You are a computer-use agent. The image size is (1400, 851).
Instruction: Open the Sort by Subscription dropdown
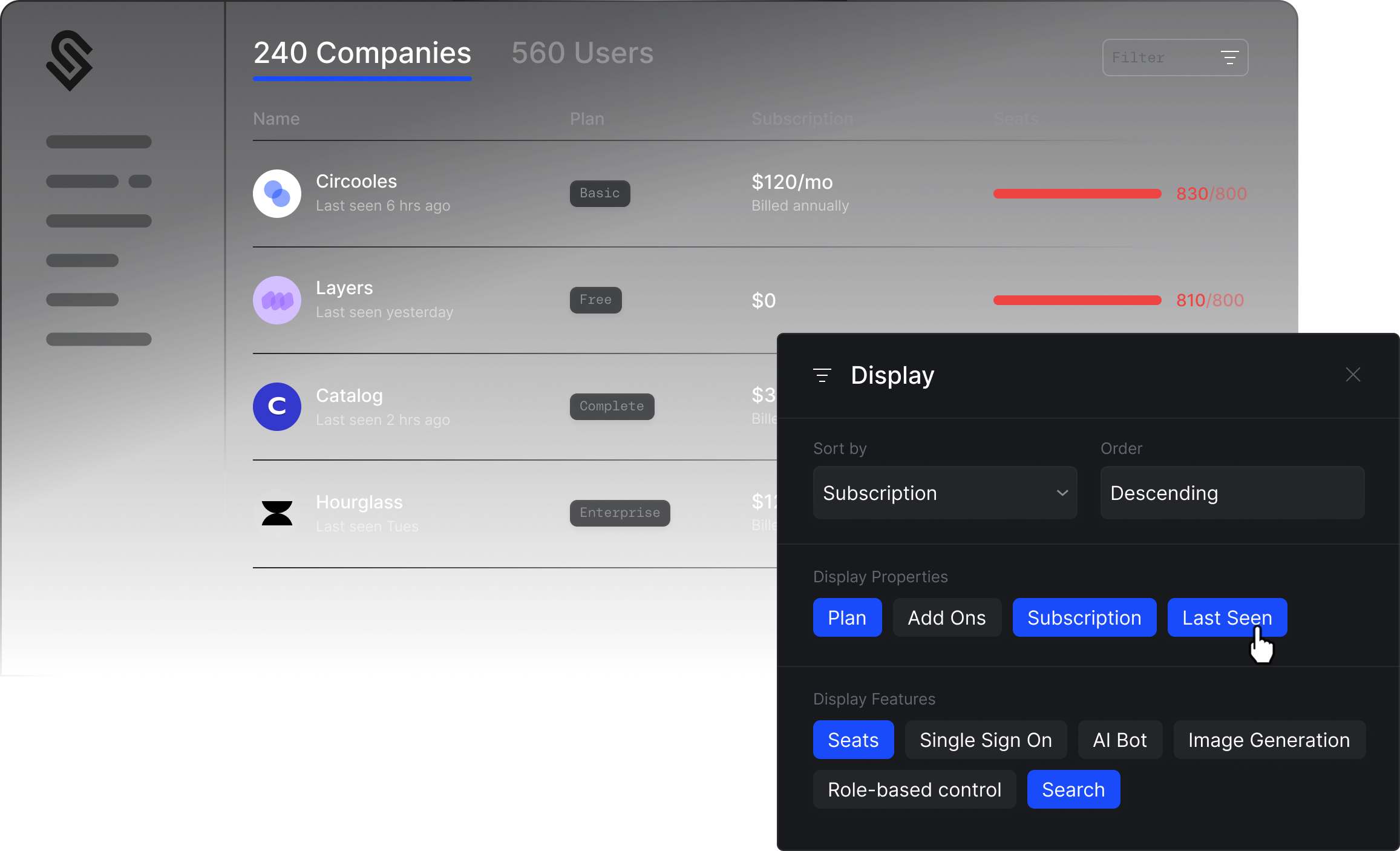coord(932,493)
